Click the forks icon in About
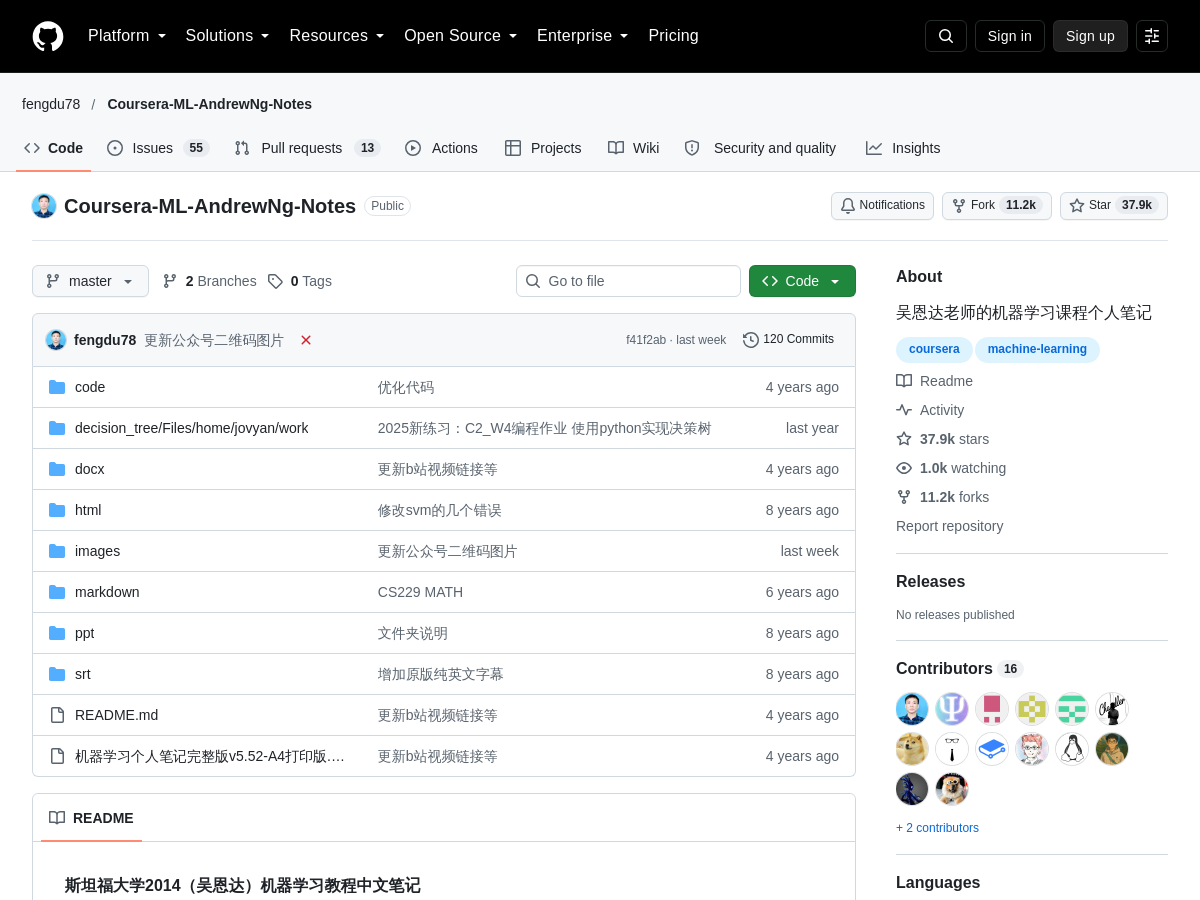1200x900 pixels. (x=904, y=497)
